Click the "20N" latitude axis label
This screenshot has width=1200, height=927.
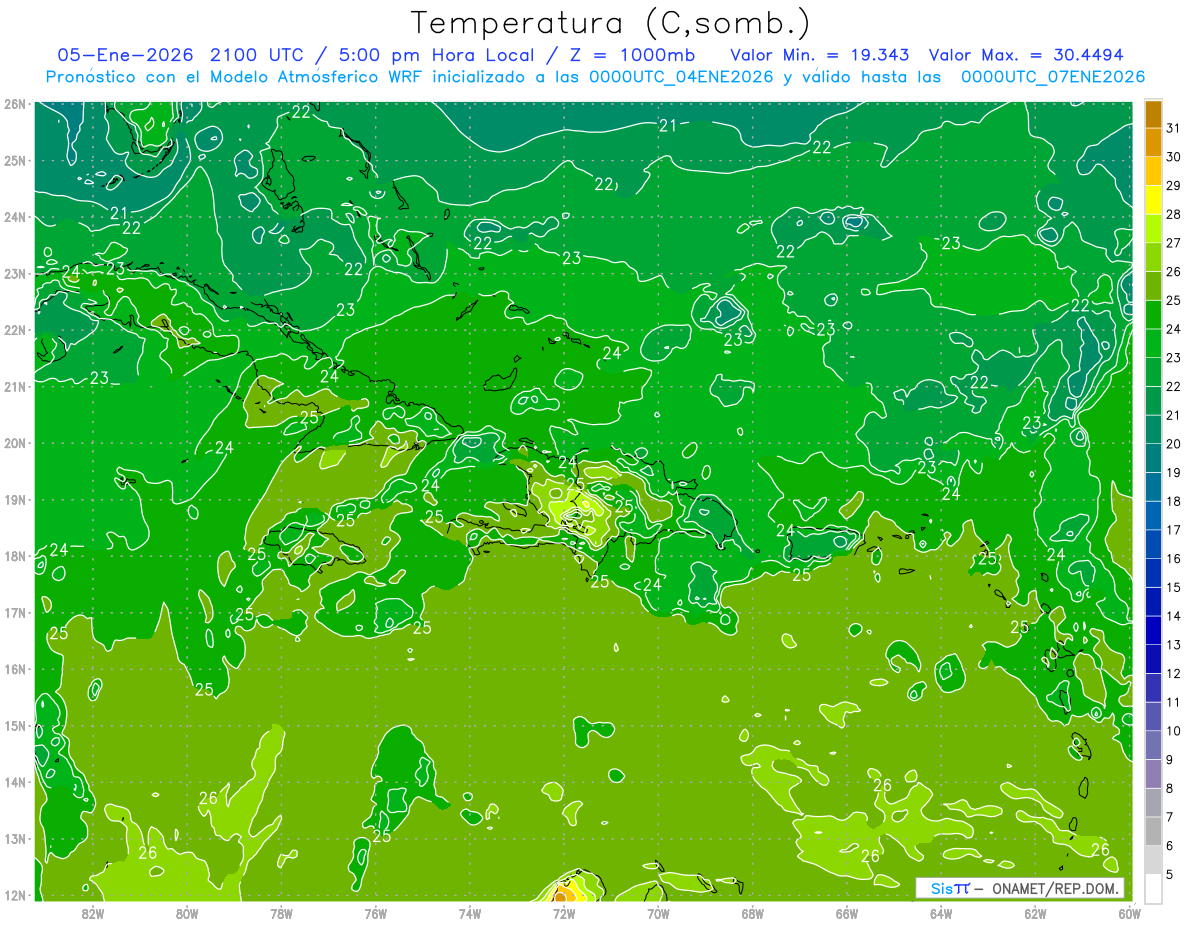(15, 443)
